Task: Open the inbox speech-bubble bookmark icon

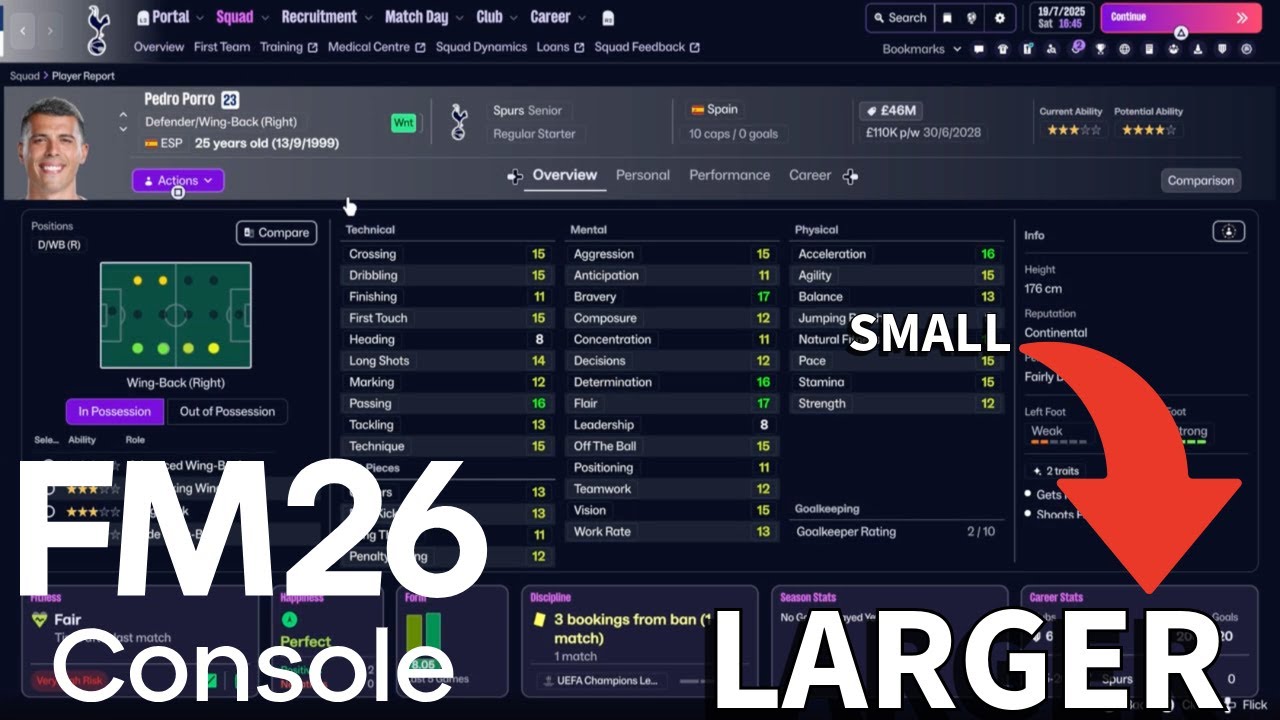Action: [979, 49]
